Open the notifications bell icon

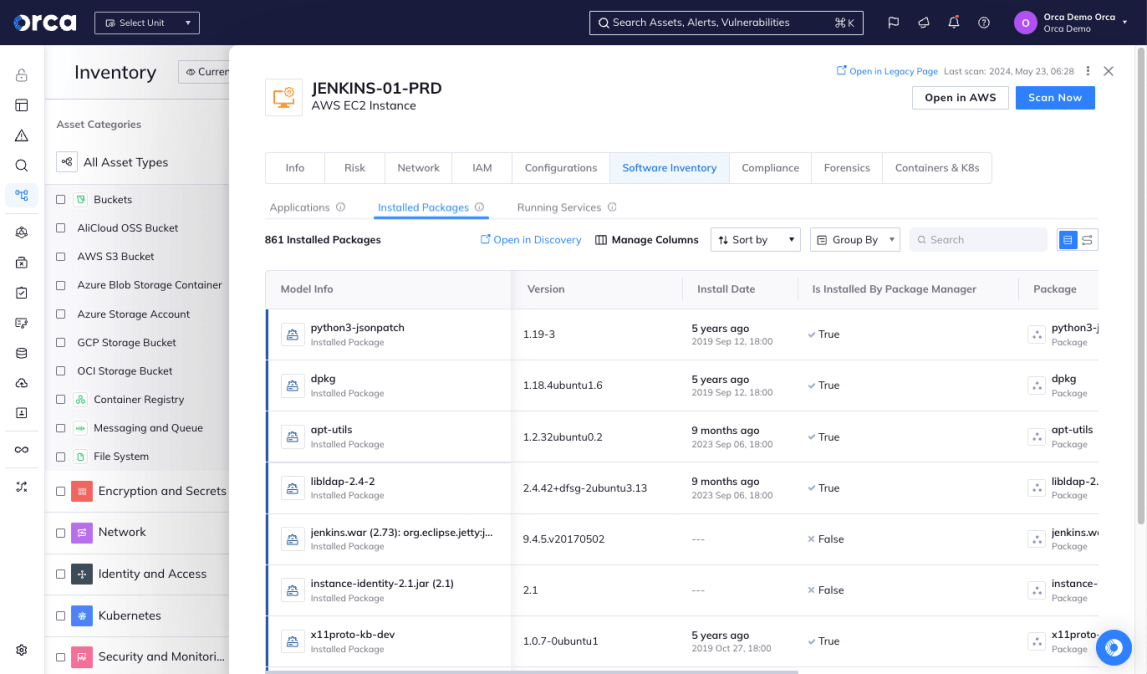954,23
